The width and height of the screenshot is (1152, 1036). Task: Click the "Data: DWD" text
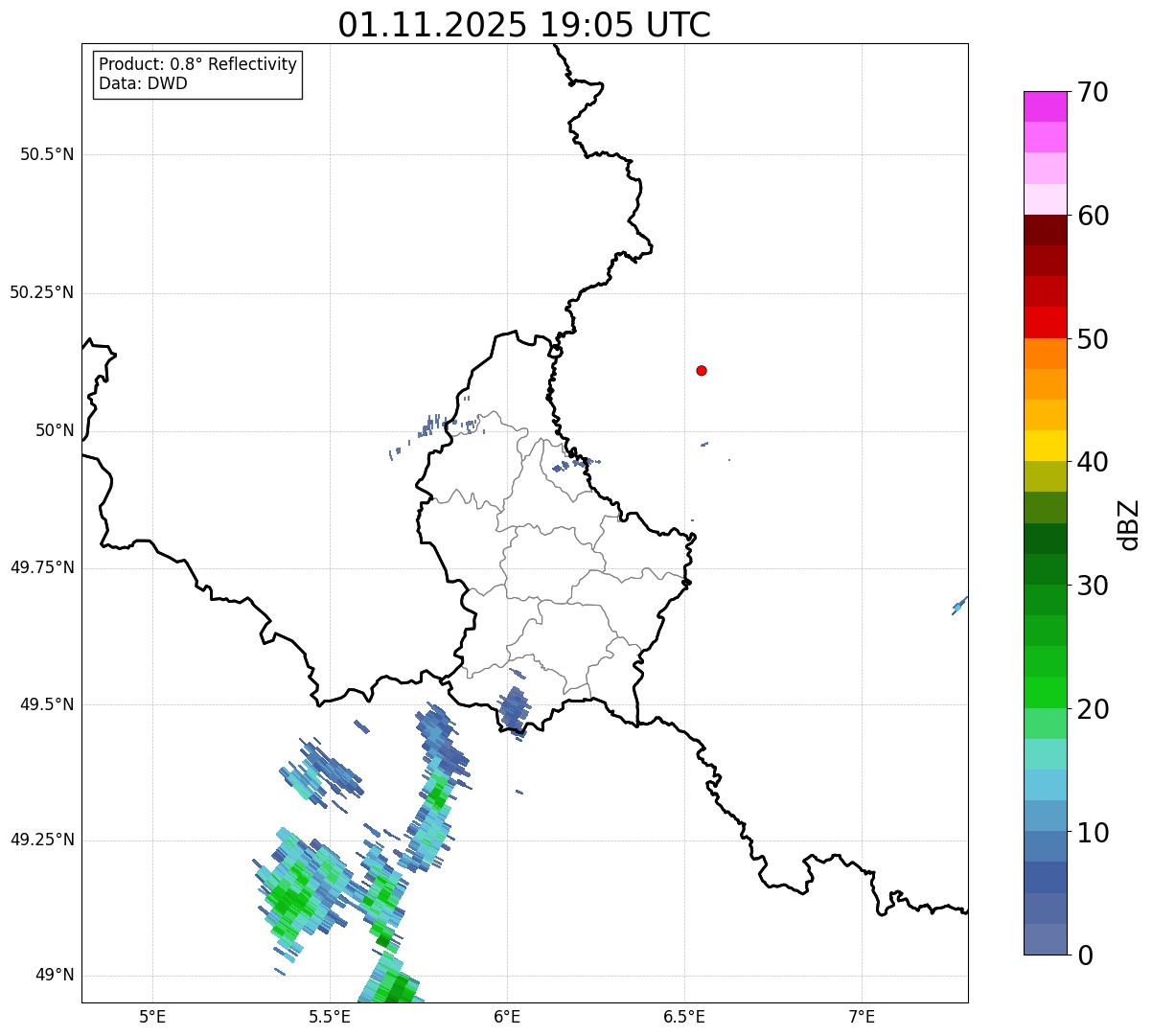143,83
